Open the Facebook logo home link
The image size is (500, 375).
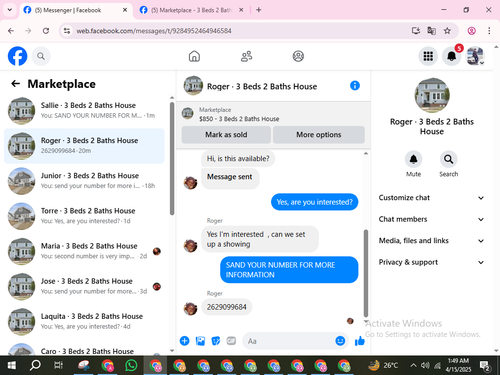pyautogui.click(x=17, y=56)
